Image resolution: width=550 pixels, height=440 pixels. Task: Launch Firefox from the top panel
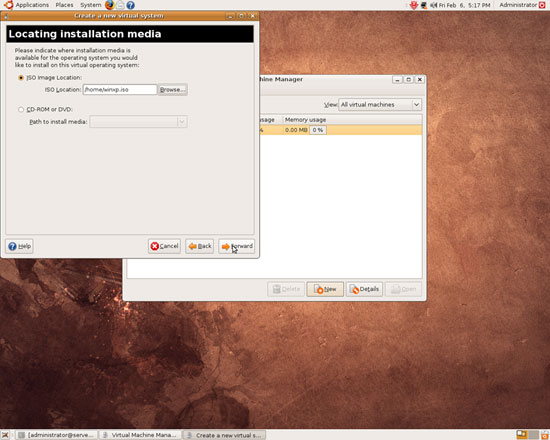point(110,5)
